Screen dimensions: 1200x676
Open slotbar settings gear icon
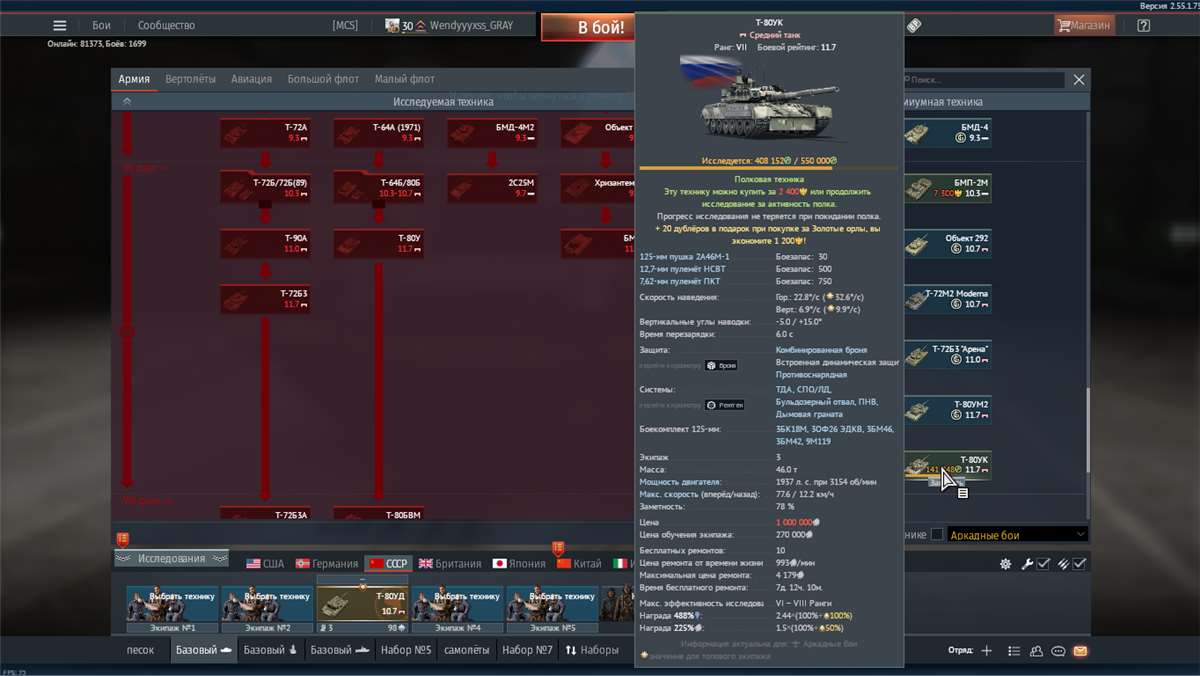pos(1005,564)
